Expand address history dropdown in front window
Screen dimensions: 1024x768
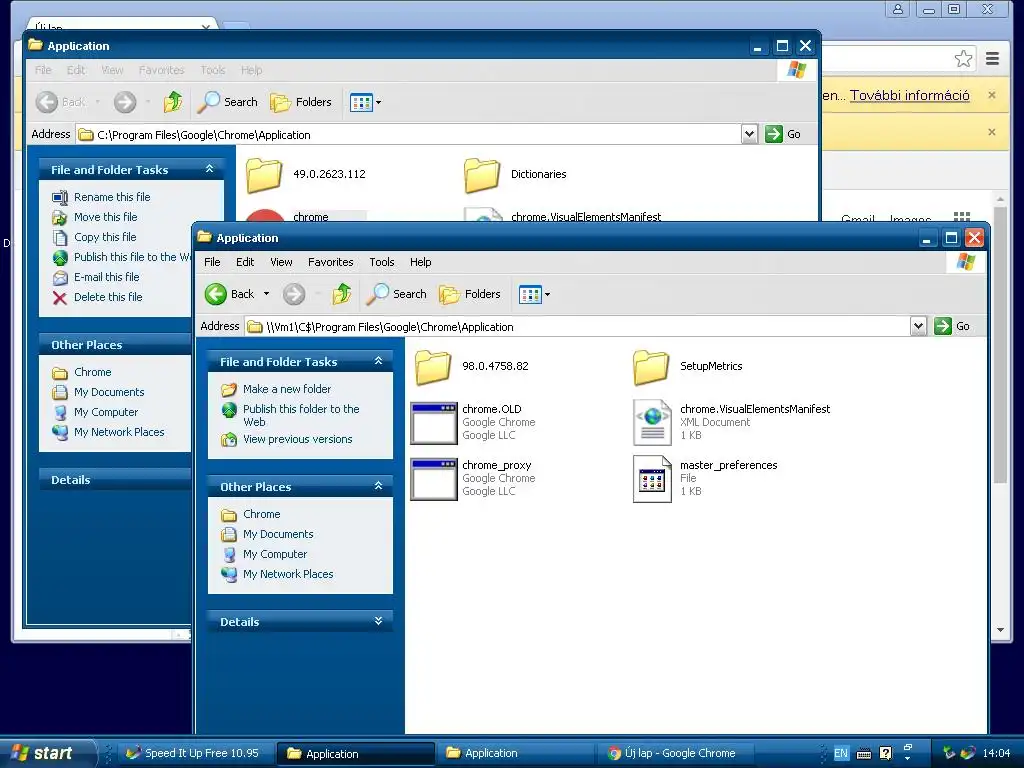(x=918, y=326)
